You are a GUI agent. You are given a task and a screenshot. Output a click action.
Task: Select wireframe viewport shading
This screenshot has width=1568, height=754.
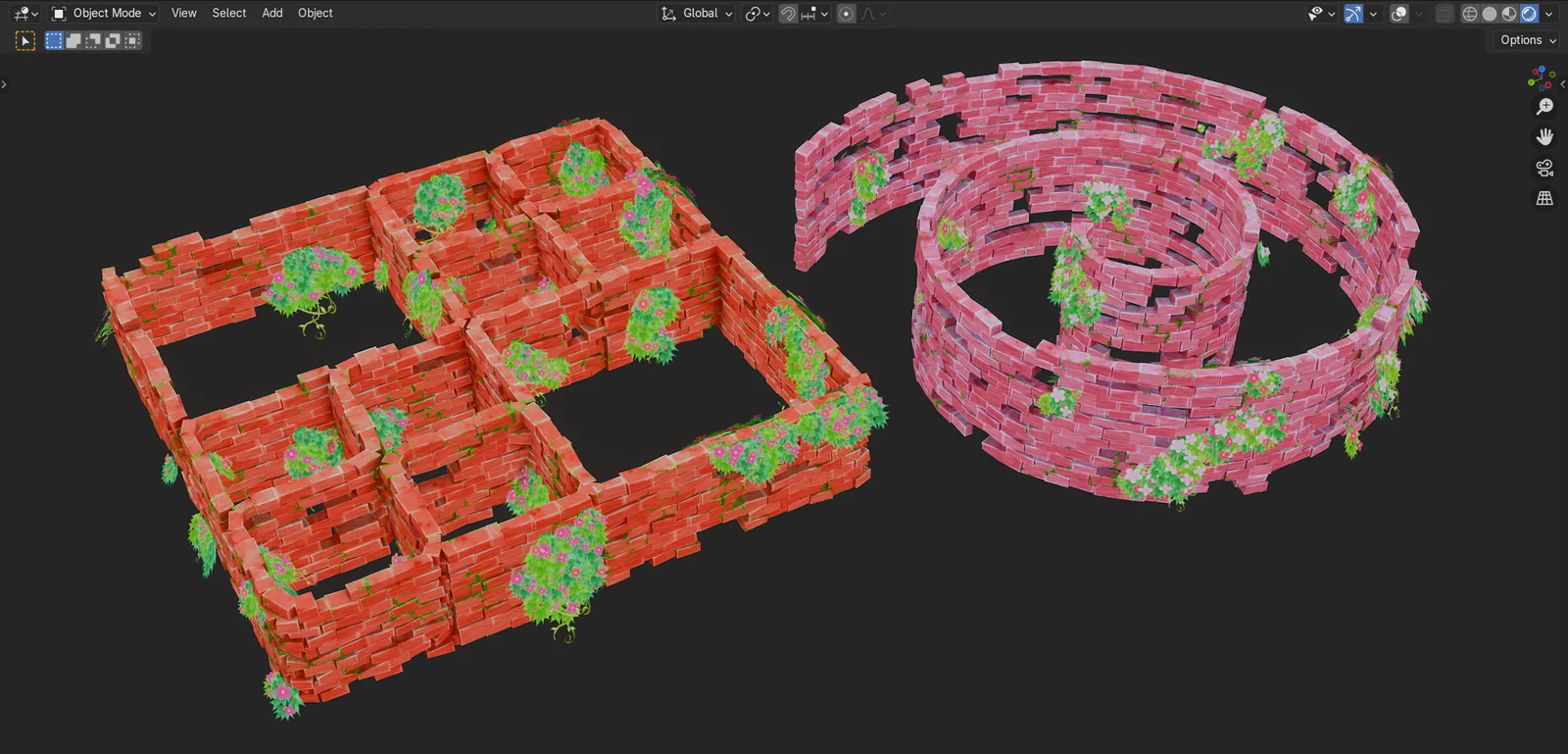pos(1469,14)
